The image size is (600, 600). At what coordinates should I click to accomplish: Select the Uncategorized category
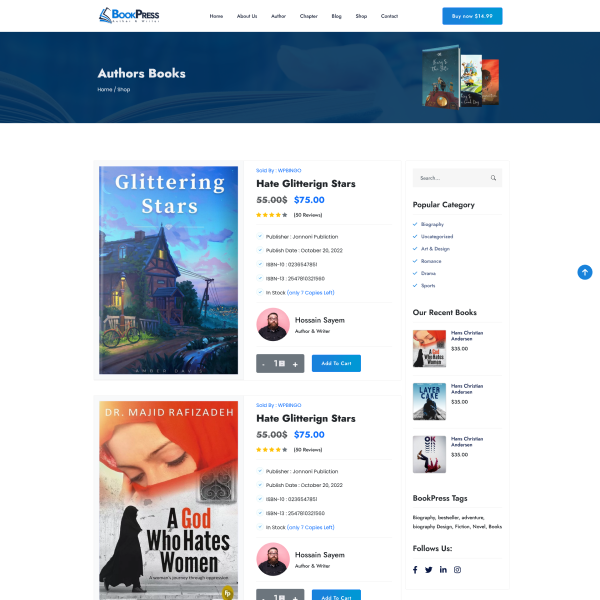(x=437, y=236)
